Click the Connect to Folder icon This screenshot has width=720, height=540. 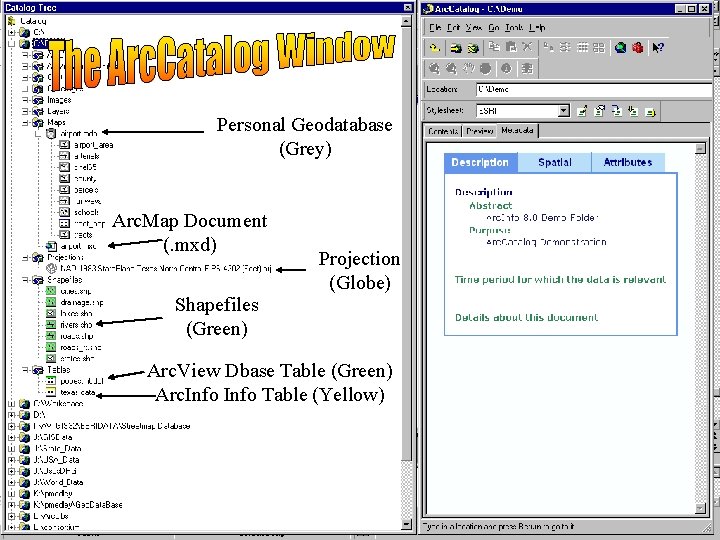[456, 47]
